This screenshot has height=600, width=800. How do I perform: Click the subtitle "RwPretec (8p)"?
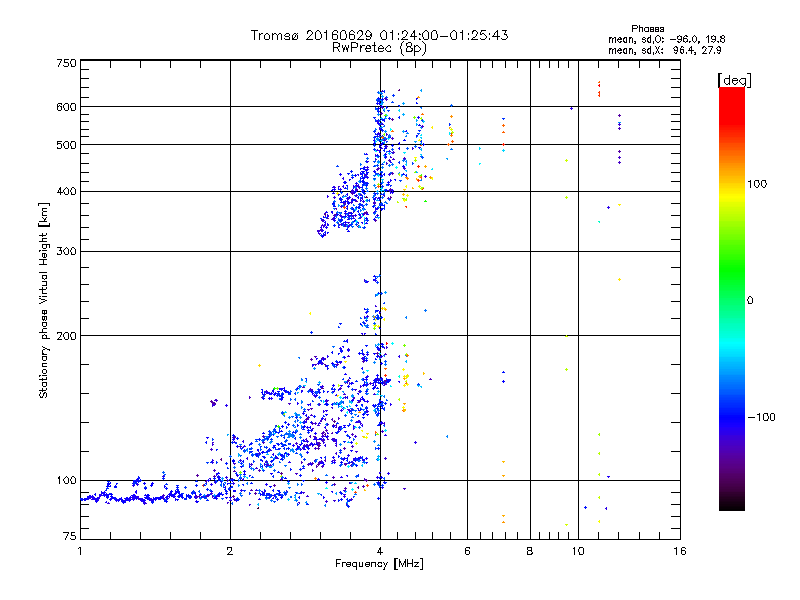(379, 48)
